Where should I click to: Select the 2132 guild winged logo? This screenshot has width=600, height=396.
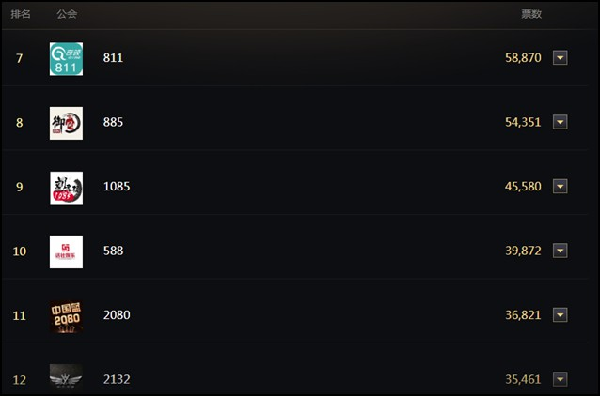[x=66, y=378]
